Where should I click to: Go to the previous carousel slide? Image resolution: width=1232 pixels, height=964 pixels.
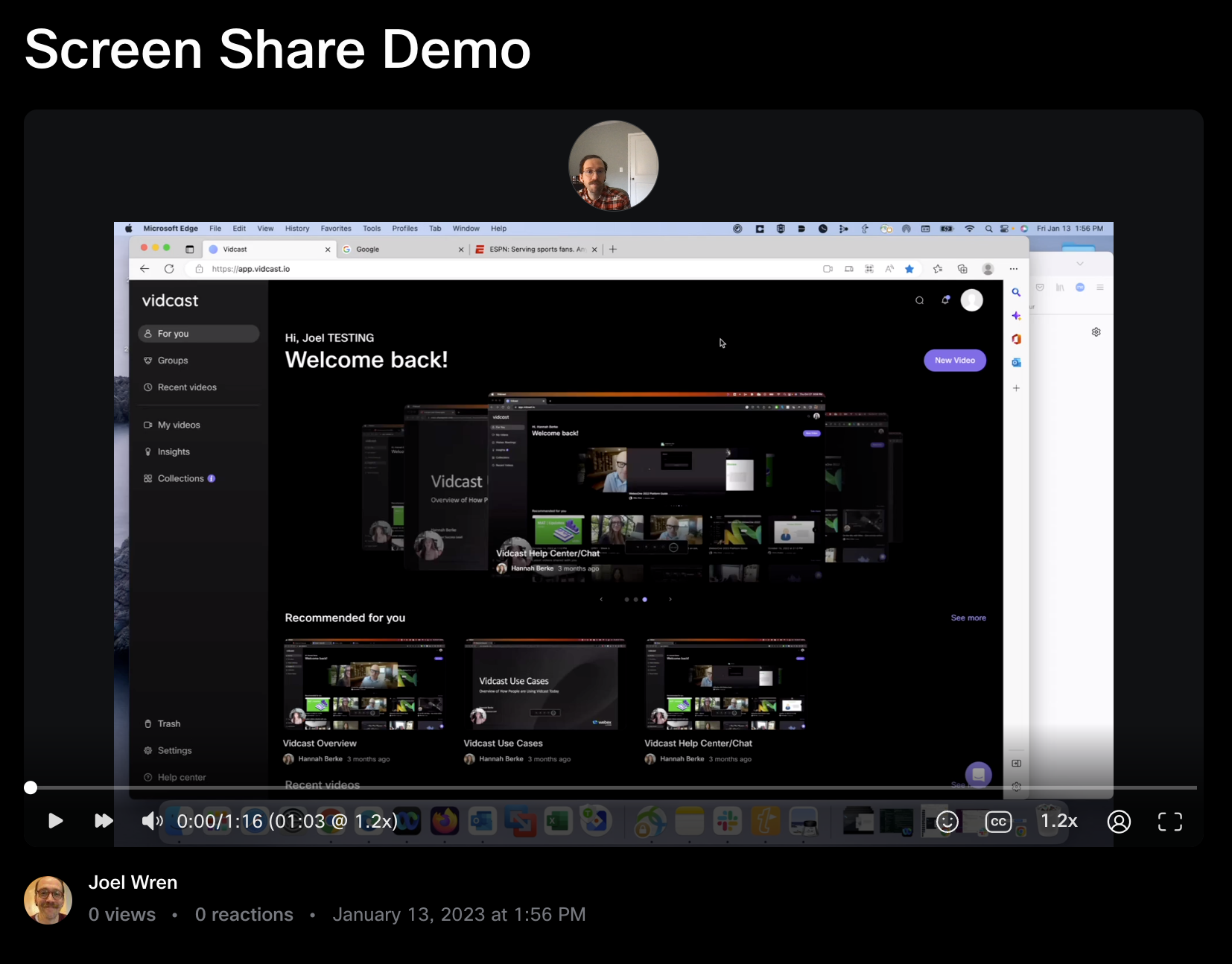[601, 599]
